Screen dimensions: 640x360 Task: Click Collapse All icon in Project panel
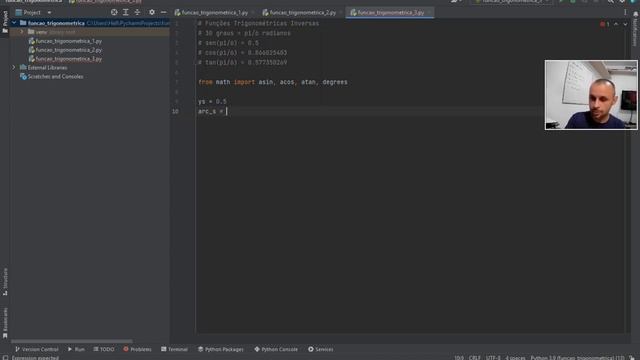(x=137, y=13)
